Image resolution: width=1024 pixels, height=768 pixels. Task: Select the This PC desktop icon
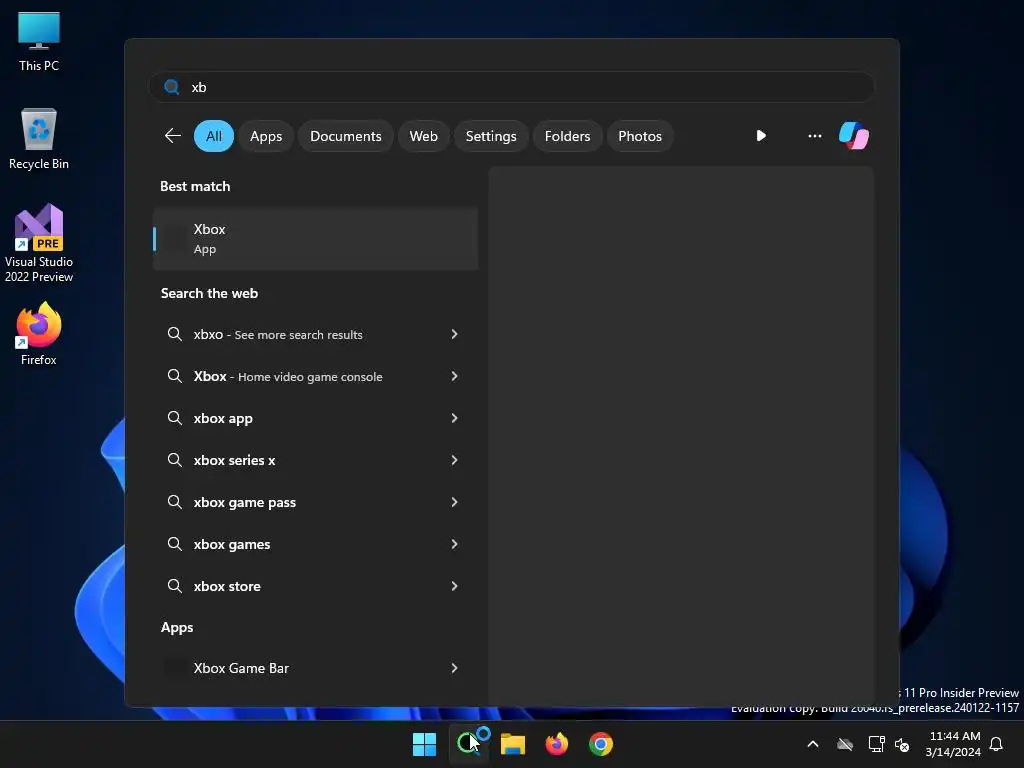point(39,42)
